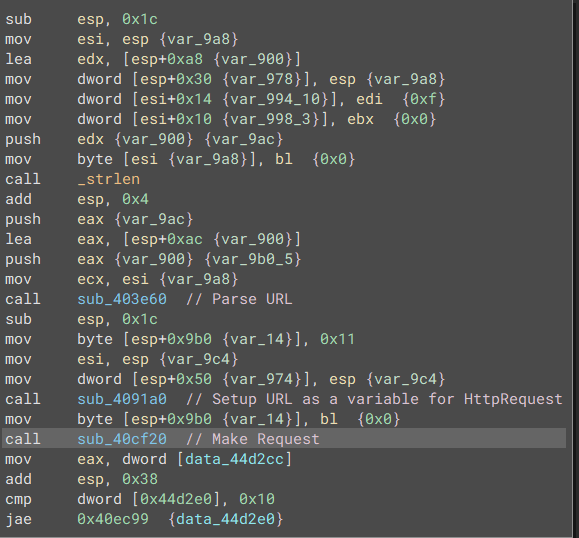Viewport: 579px width, 538px height.
Task: Select var_9b0_5 in push eax line
Action: pyautogui.click(x=252, y=259)
